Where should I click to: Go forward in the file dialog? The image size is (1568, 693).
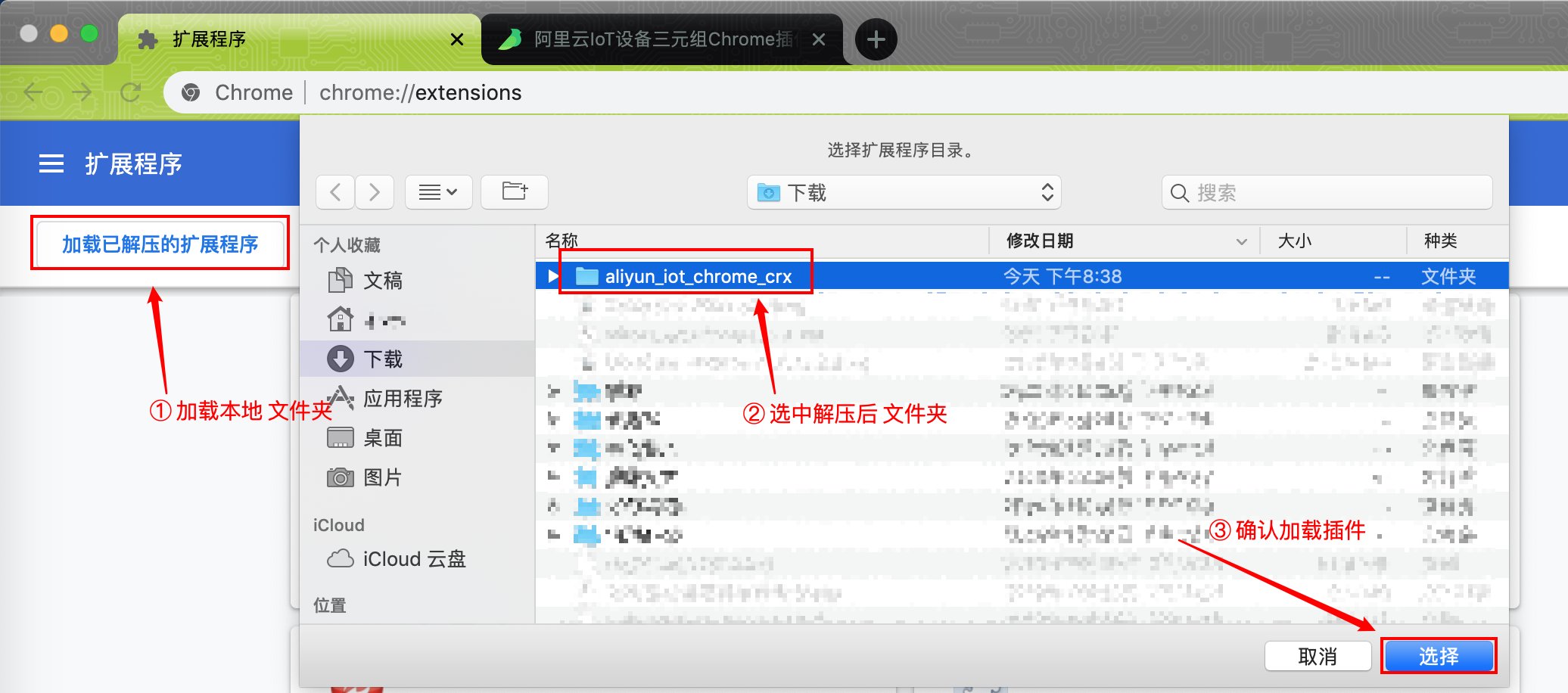pos(375,192)
